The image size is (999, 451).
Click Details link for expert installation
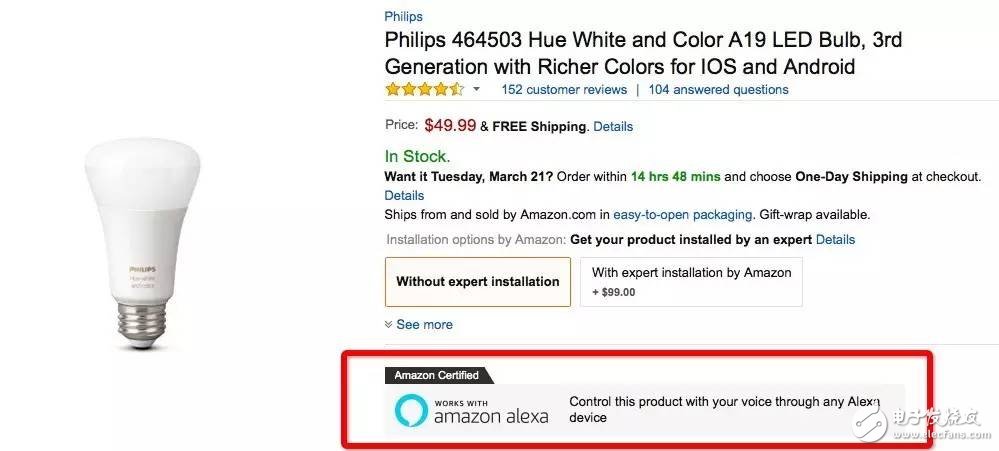point(835,239)
